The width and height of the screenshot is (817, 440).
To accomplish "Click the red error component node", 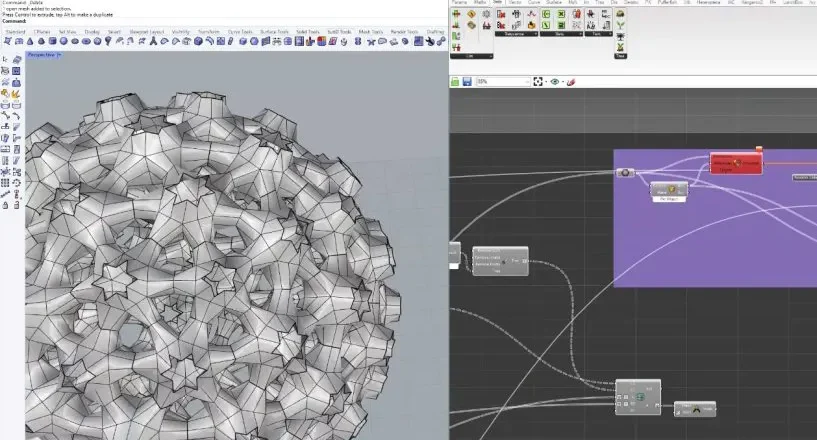I will [736, 163].
